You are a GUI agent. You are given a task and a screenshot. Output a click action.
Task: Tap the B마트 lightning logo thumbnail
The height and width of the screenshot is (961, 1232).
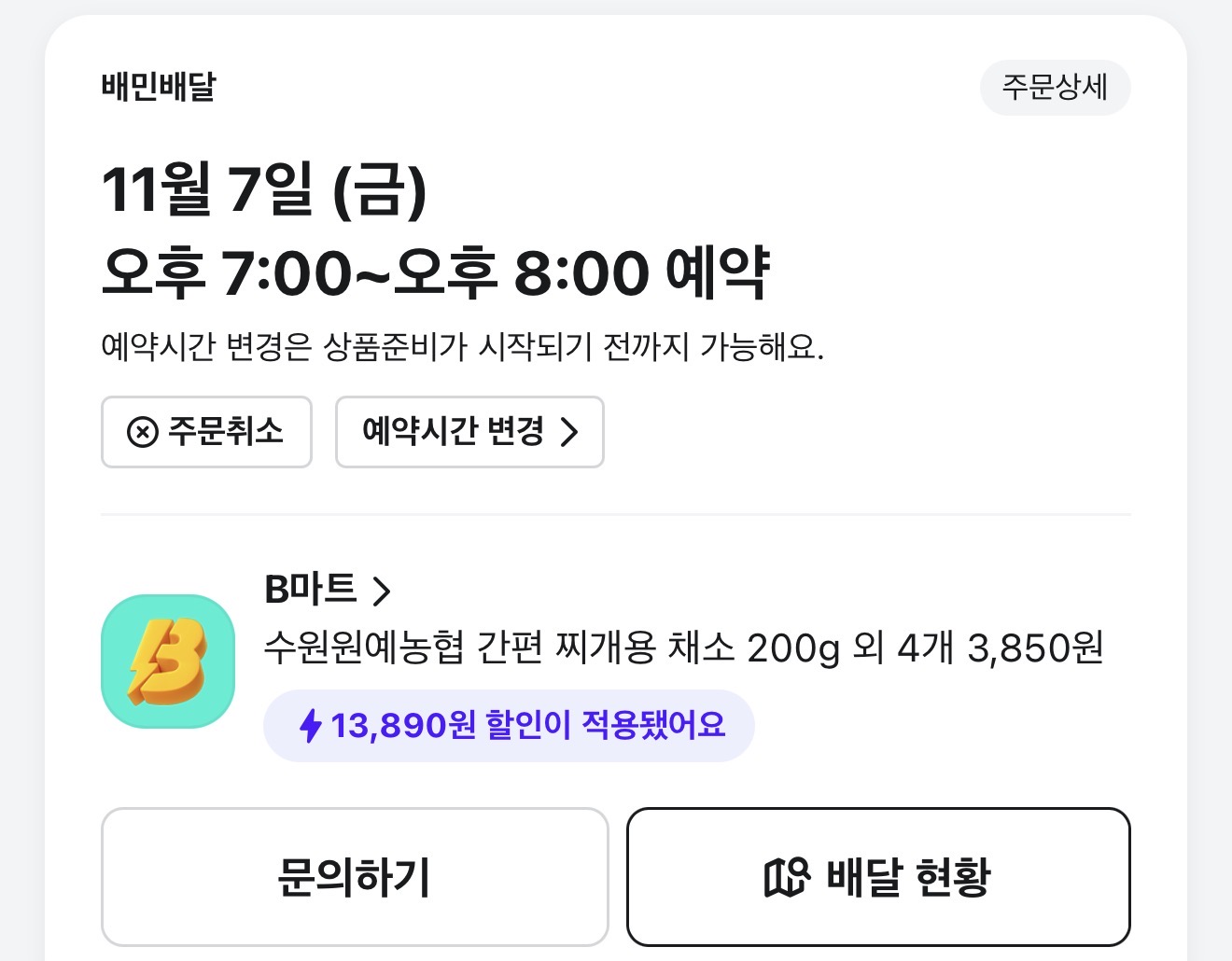168,661
